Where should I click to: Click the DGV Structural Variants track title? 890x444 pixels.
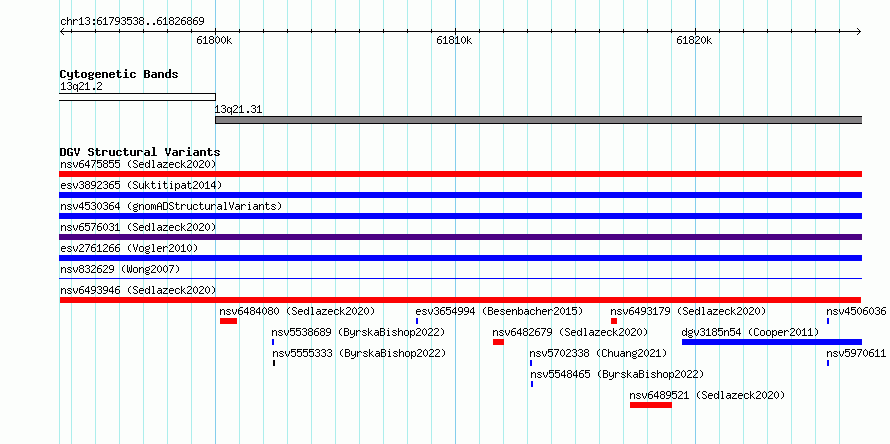pyautogui.click(x=140, y=152)
